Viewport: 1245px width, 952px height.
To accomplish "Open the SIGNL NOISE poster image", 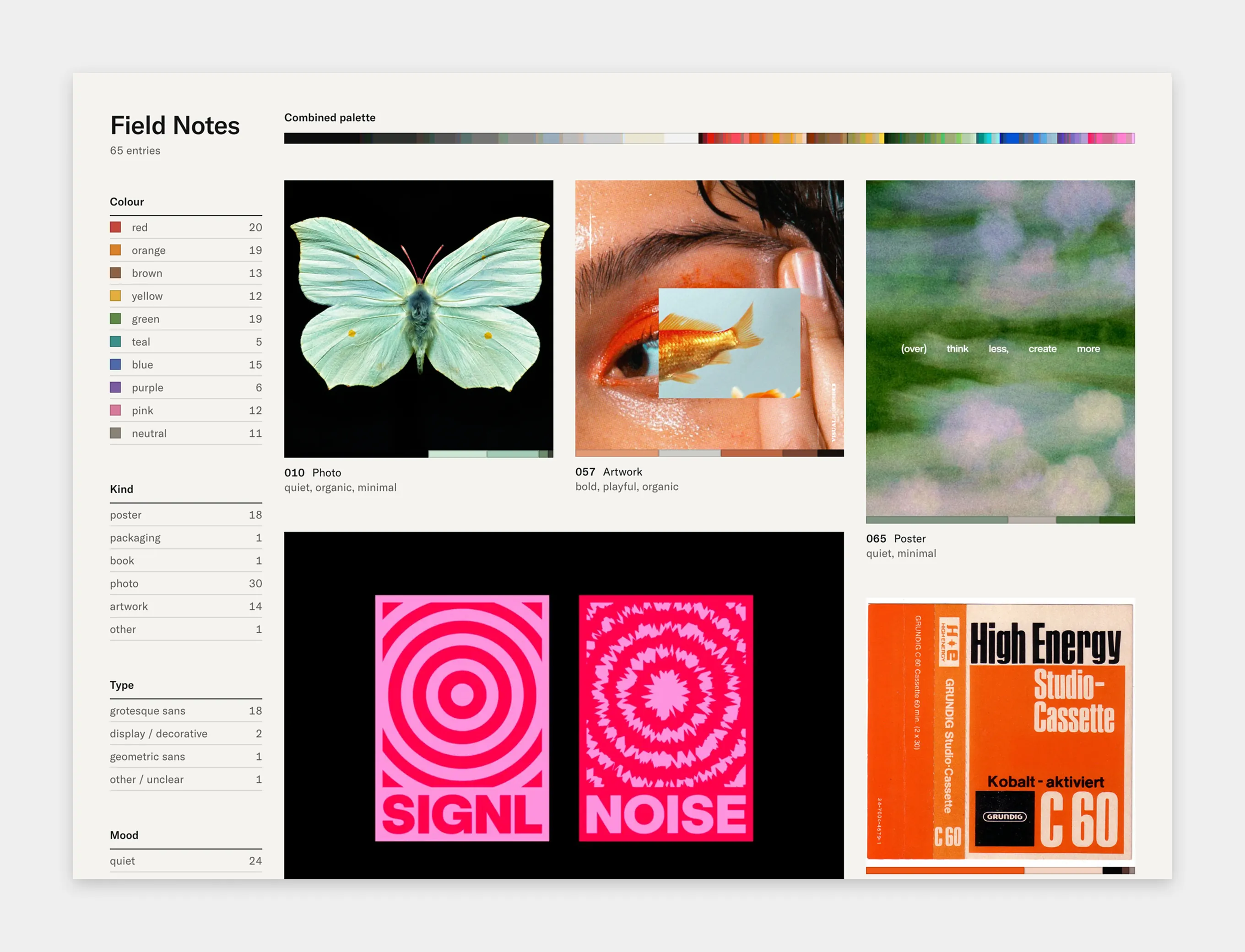I will coord(564,705).
